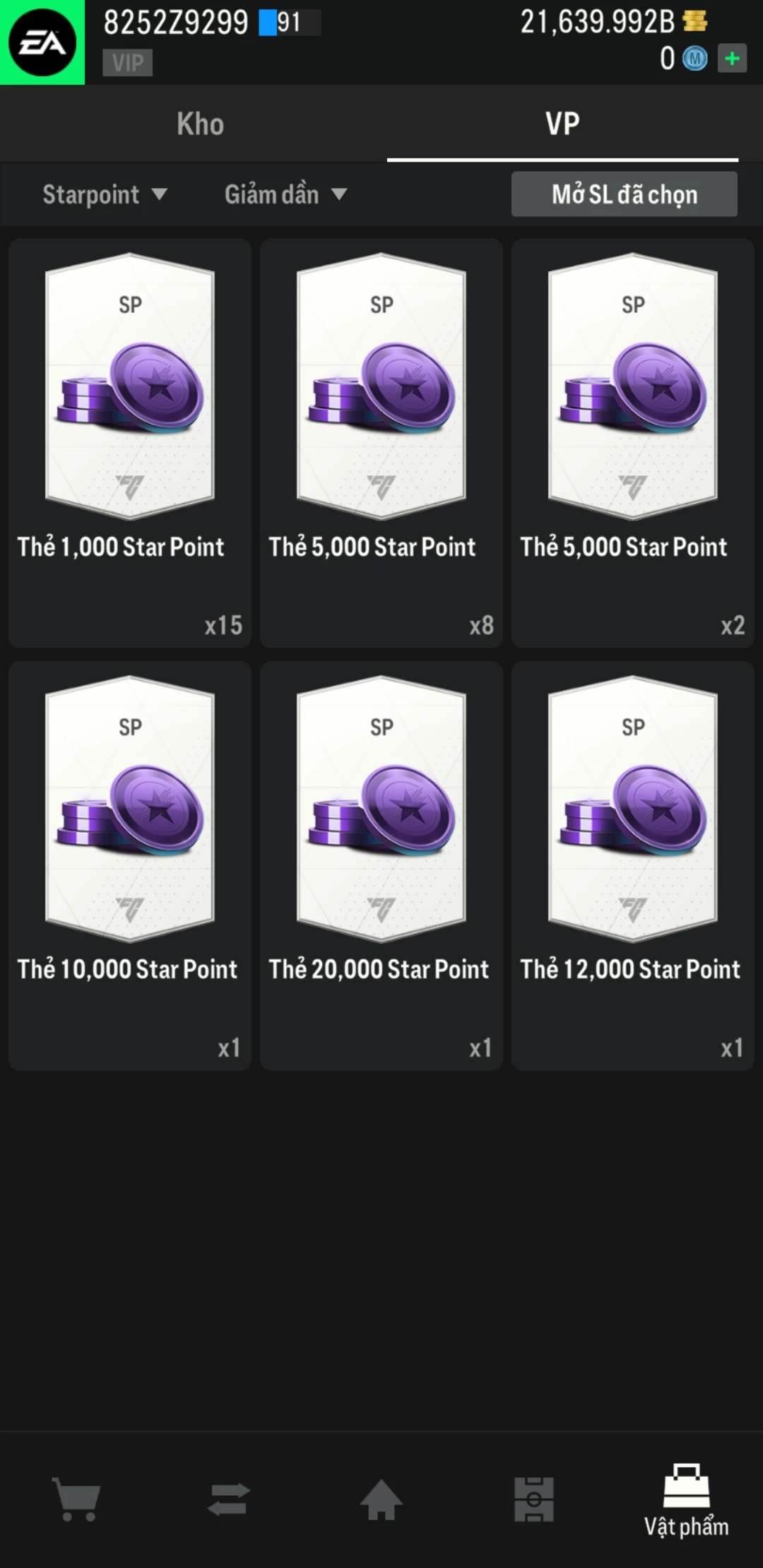This screenshot has height=1568, width=763.
Task: Select the 5,000 Star Point card x8
Action: pos(381,443)
